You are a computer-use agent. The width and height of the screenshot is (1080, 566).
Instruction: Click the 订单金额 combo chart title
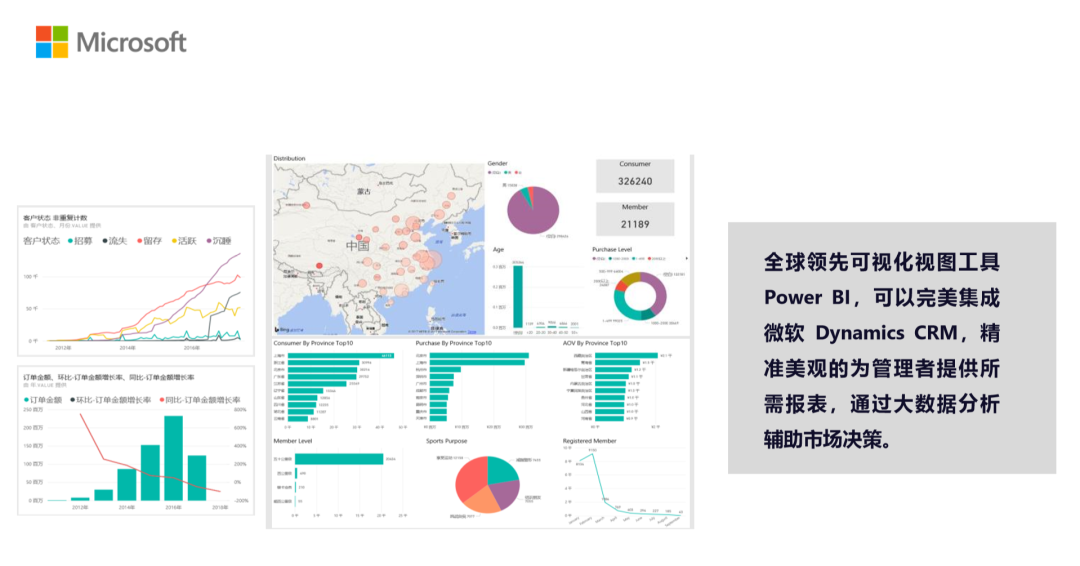tap(109, 377)
